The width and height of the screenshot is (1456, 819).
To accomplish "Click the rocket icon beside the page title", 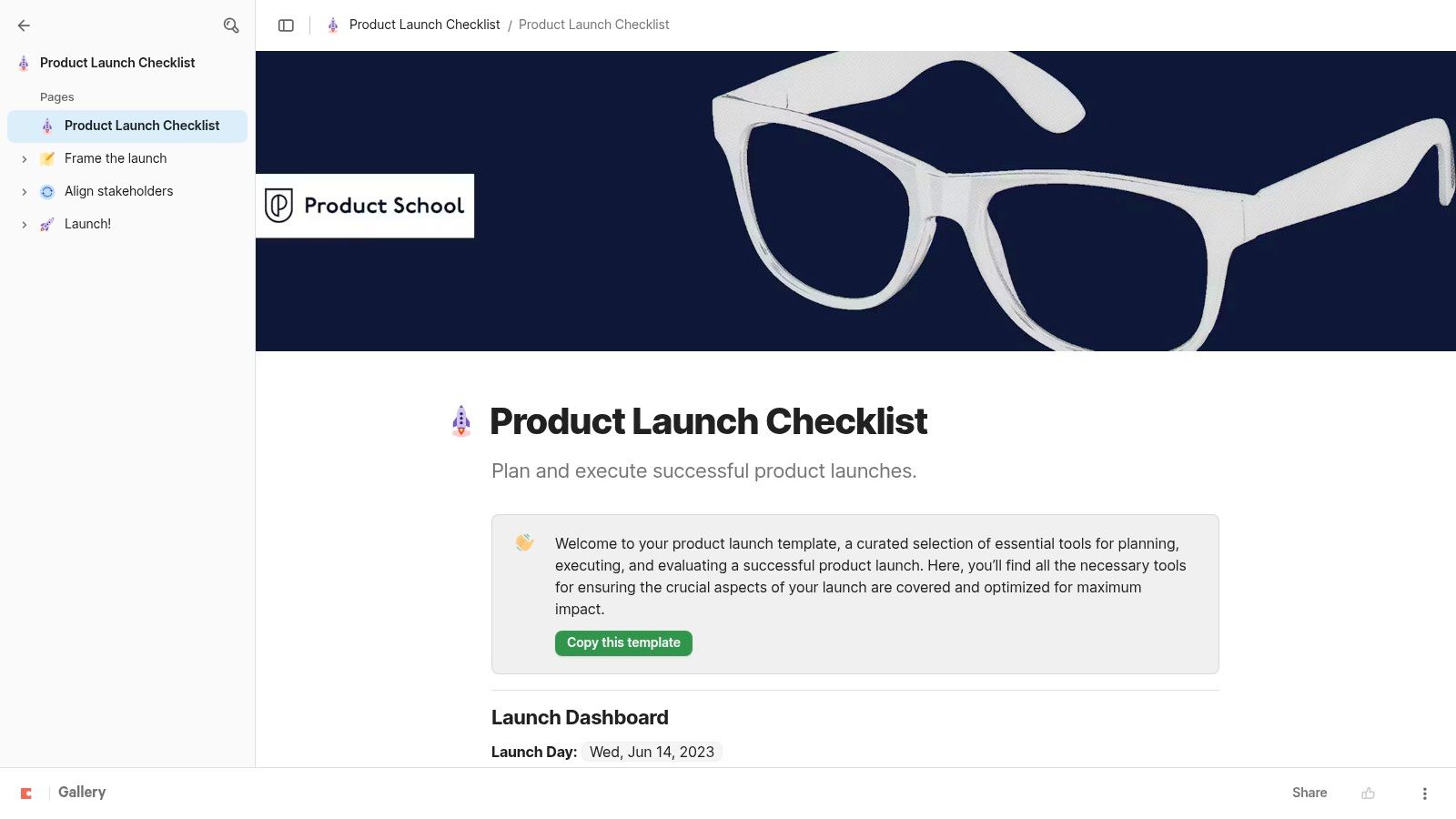I will pyautogui.click(x=461, y=421).
